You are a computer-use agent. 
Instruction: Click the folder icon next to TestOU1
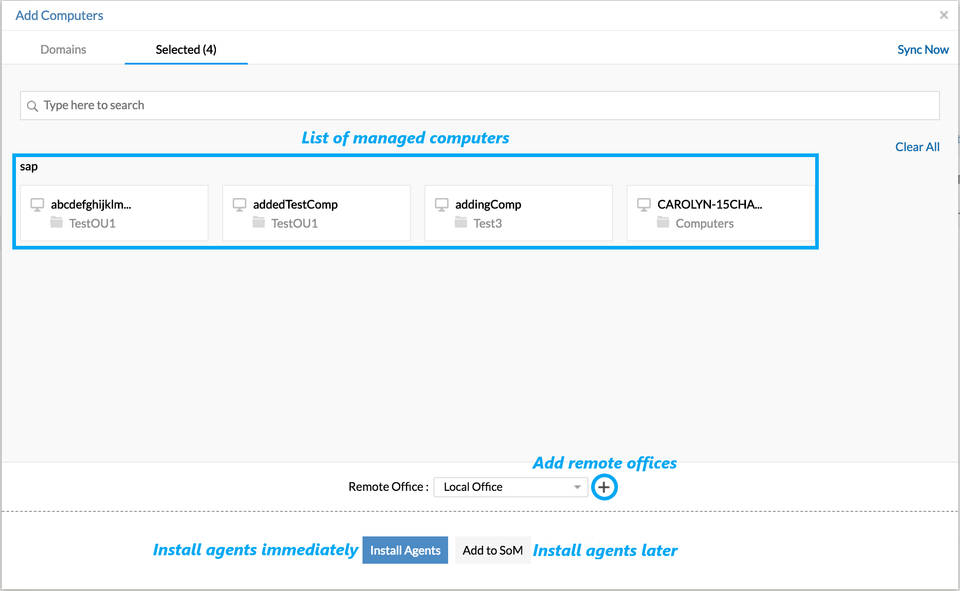coord(56,223)
